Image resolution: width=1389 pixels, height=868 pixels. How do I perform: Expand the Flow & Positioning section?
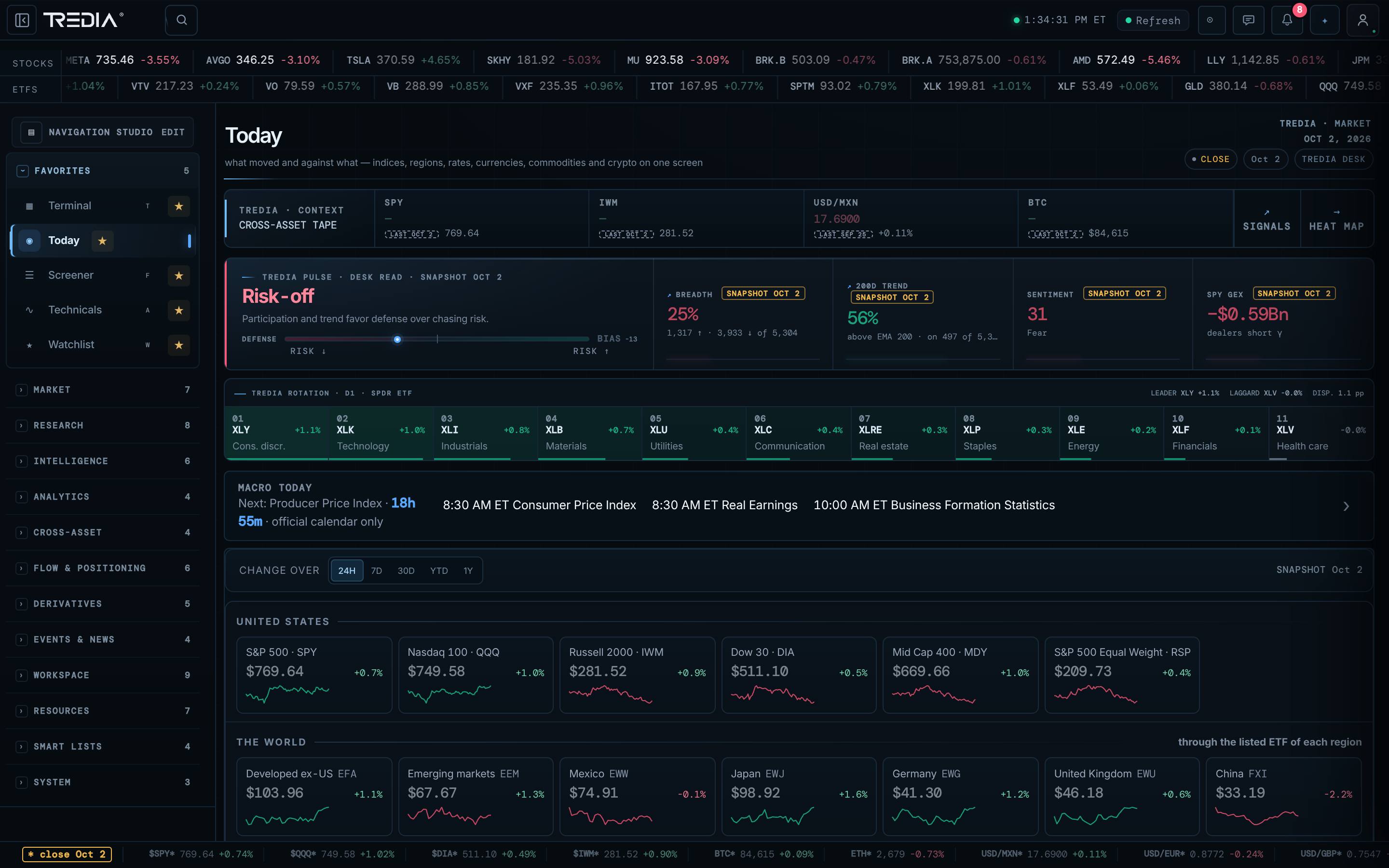(x=21, y=568)
